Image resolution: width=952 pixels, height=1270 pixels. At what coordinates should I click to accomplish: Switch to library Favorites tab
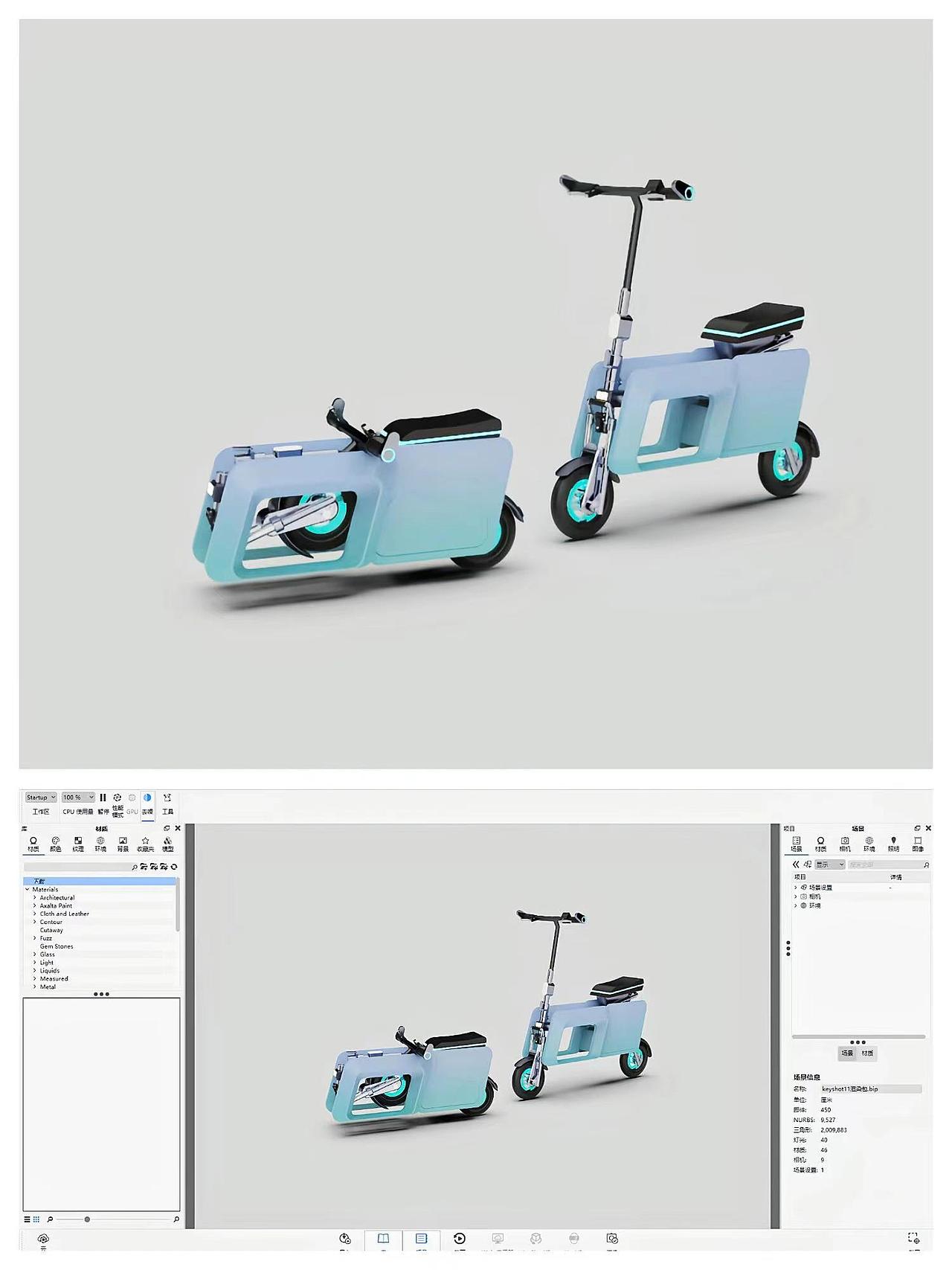pyautogui.click(x=145, y=844)
